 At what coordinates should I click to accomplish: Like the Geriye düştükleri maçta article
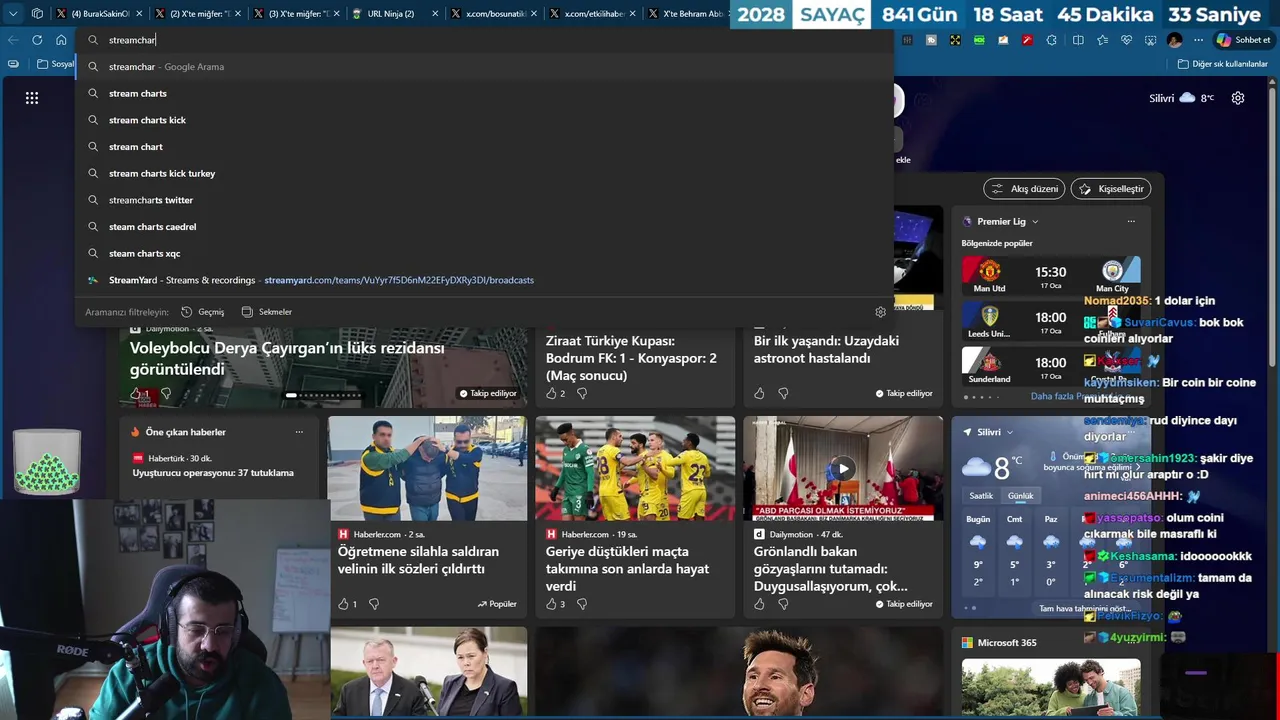pyautogui.click(x=551, y=604)
